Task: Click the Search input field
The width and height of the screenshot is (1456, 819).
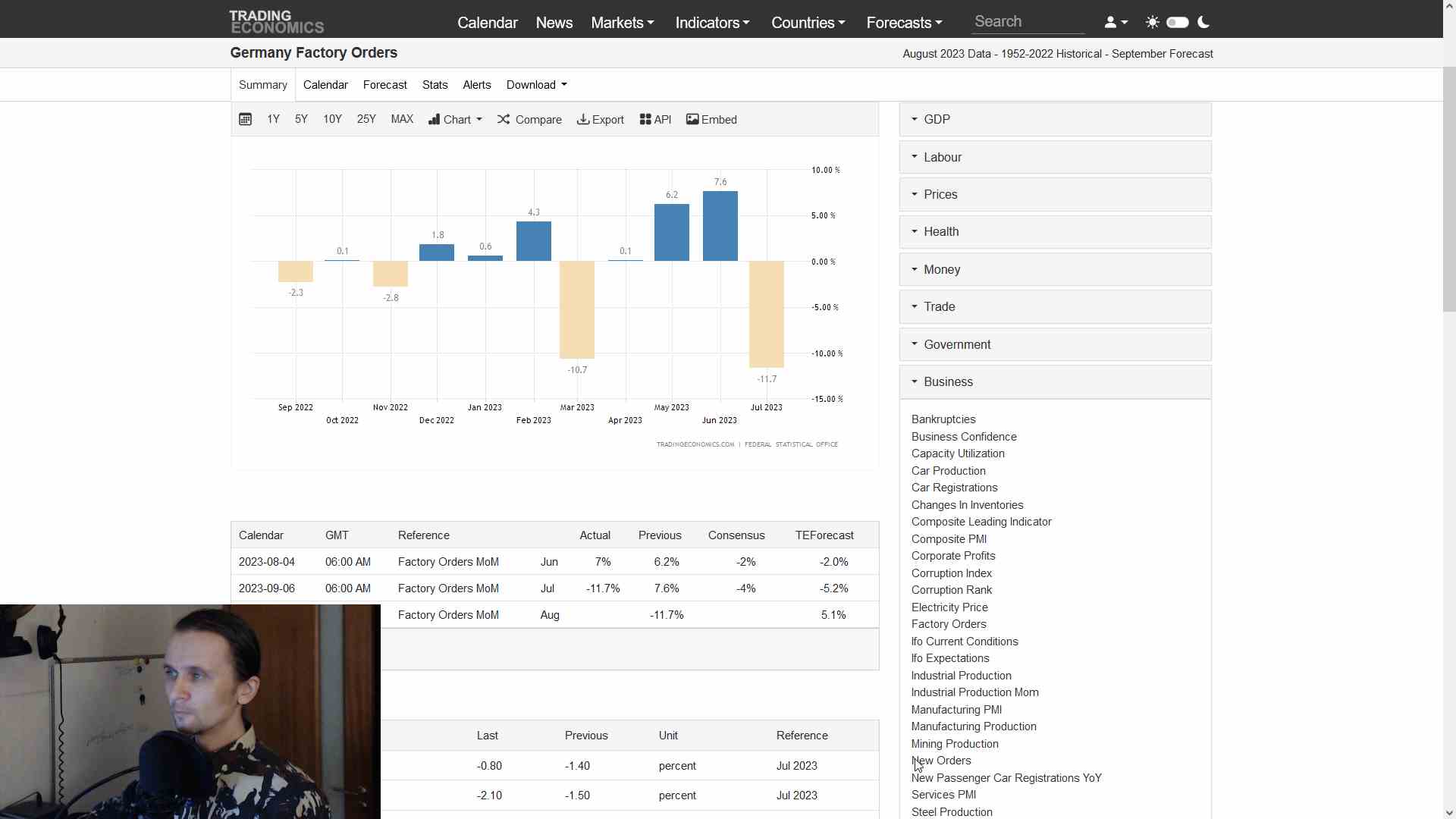Action: 1027,22
